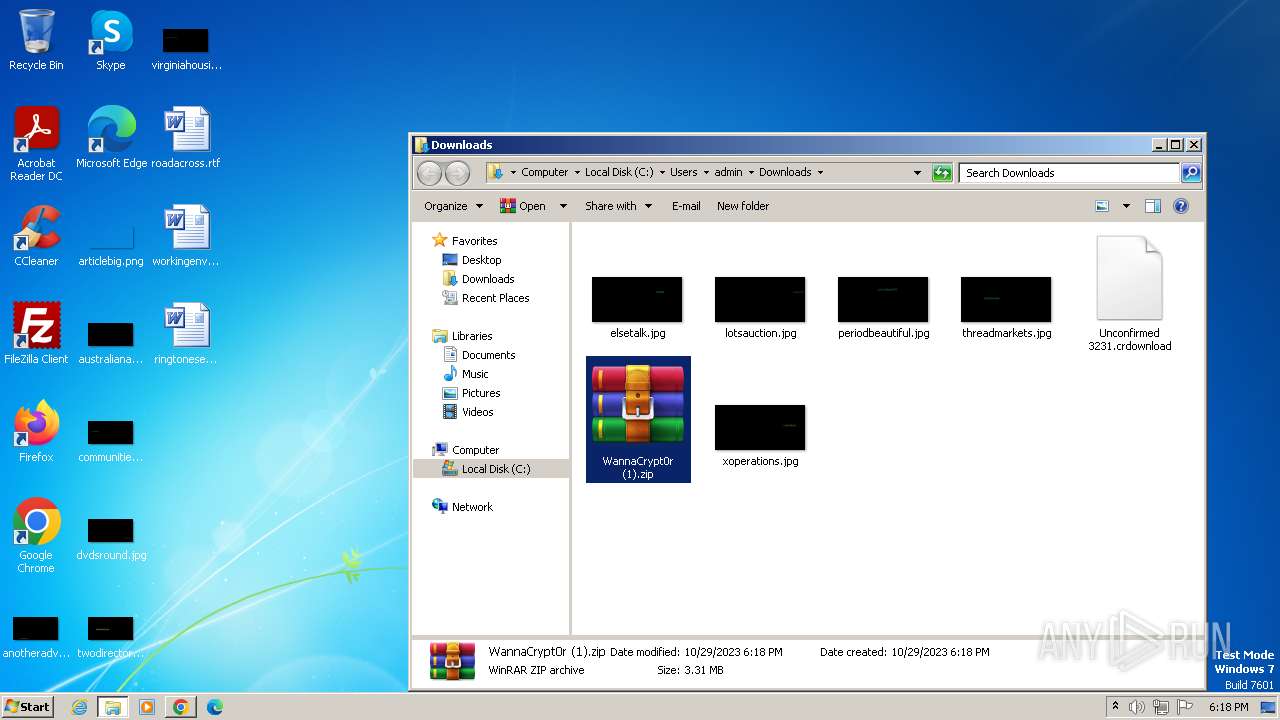Image resolution: width=1280 pixels, height=720 pixels.
Task: Go back with Explorer Back arrow
Action: click(x=429, y=173)
